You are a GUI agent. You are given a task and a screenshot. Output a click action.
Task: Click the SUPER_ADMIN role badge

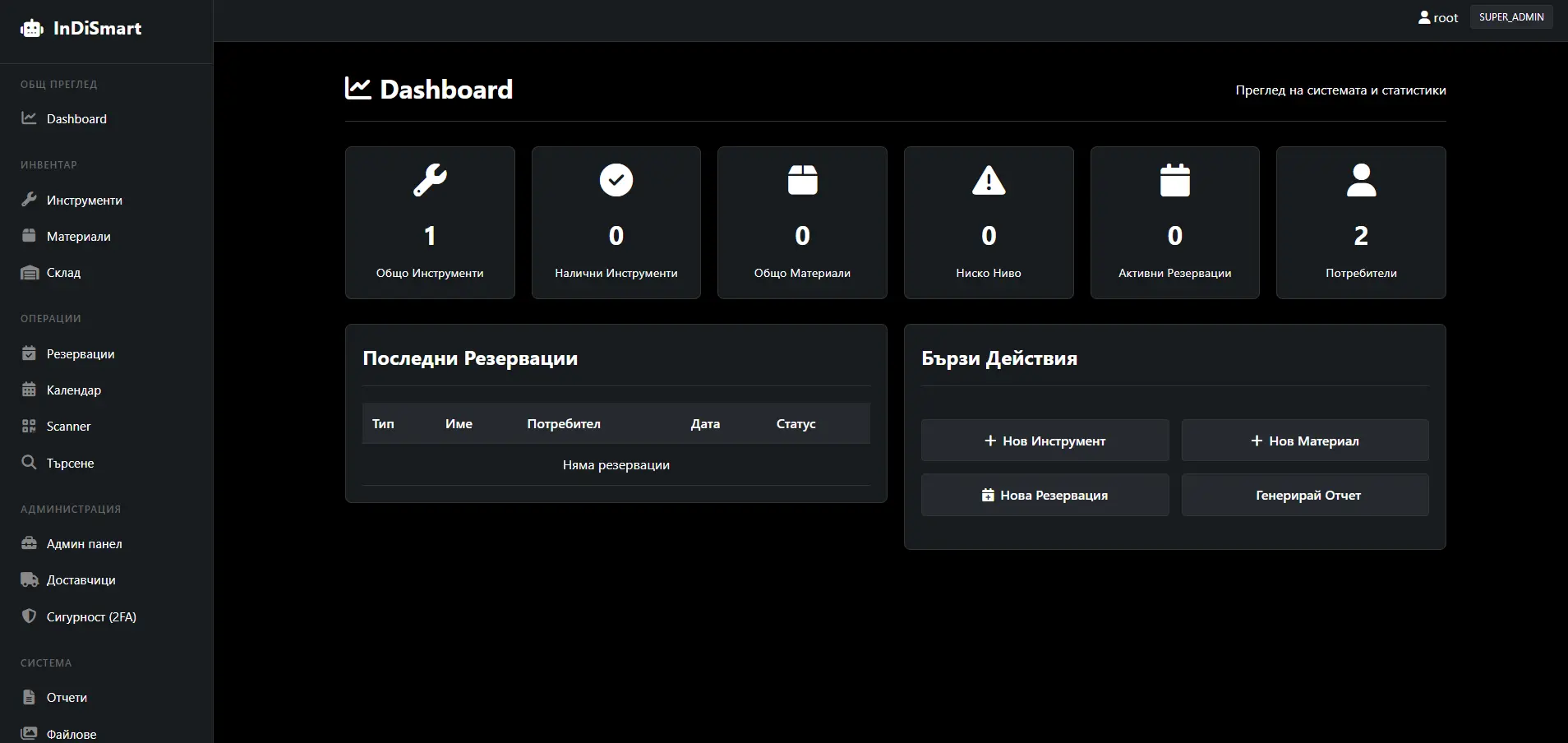(x=1511, y=17)
